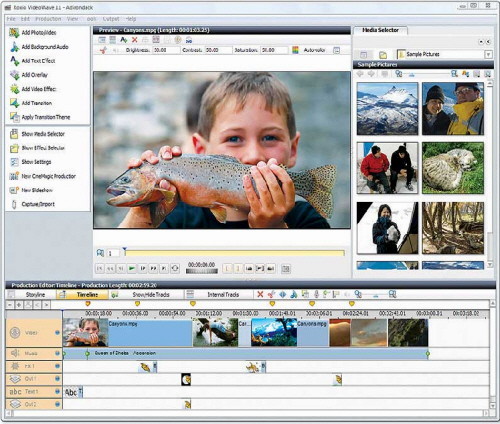Toggle the FX 1 track indicator
Screen dimensions: 500x424
point(57,366)
